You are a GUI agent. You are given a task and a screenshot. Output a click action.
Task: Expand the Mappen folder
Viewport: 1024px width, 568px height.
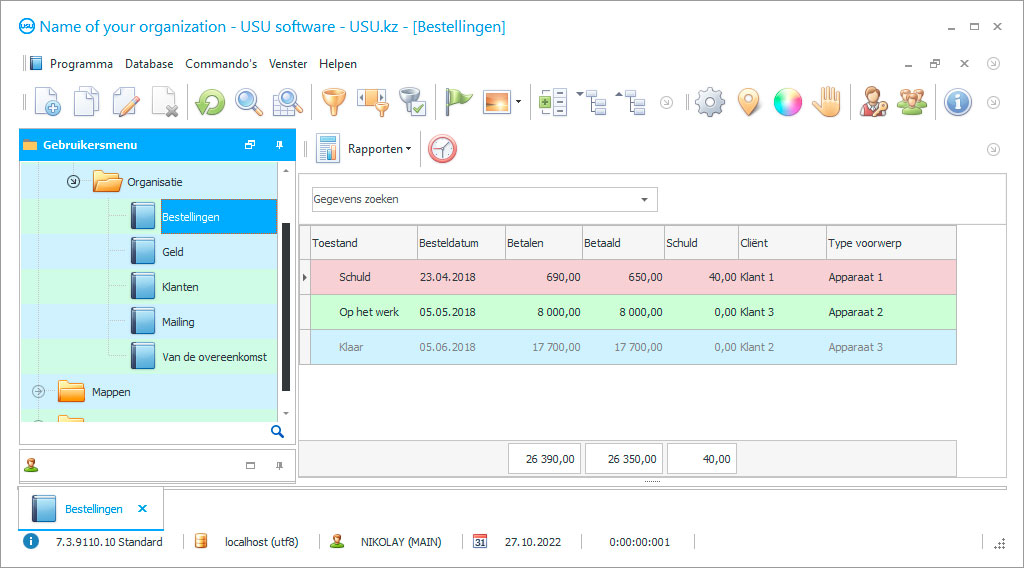(39, 392)
